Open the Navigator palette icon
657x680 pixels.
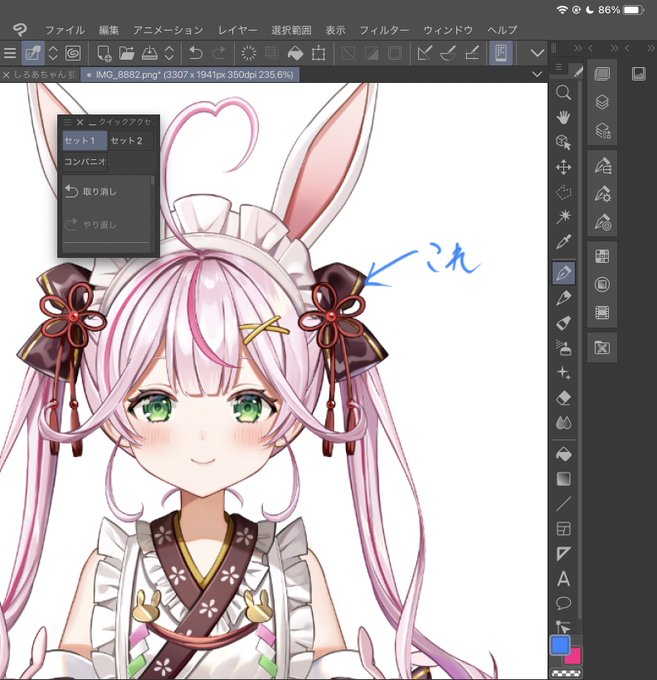(639, 74)
